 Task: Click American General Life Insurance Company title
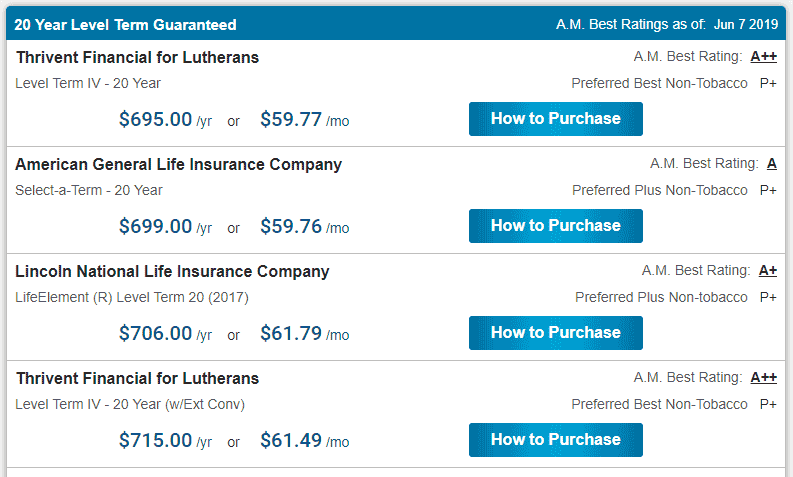179,164
